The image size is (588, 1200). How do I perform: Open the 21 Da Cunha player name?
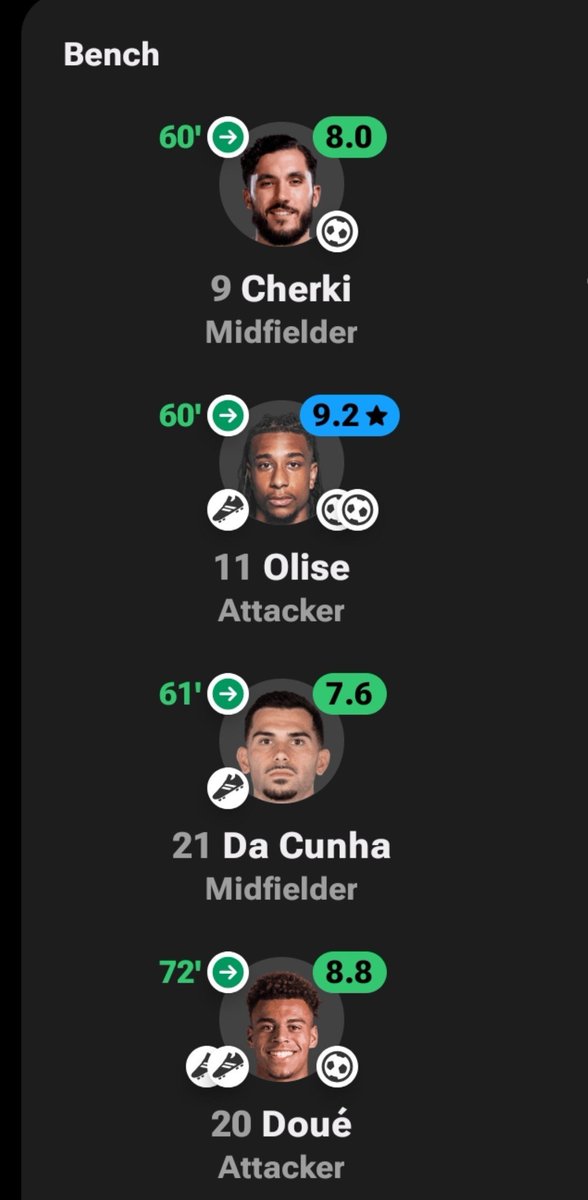click(281, 847)
